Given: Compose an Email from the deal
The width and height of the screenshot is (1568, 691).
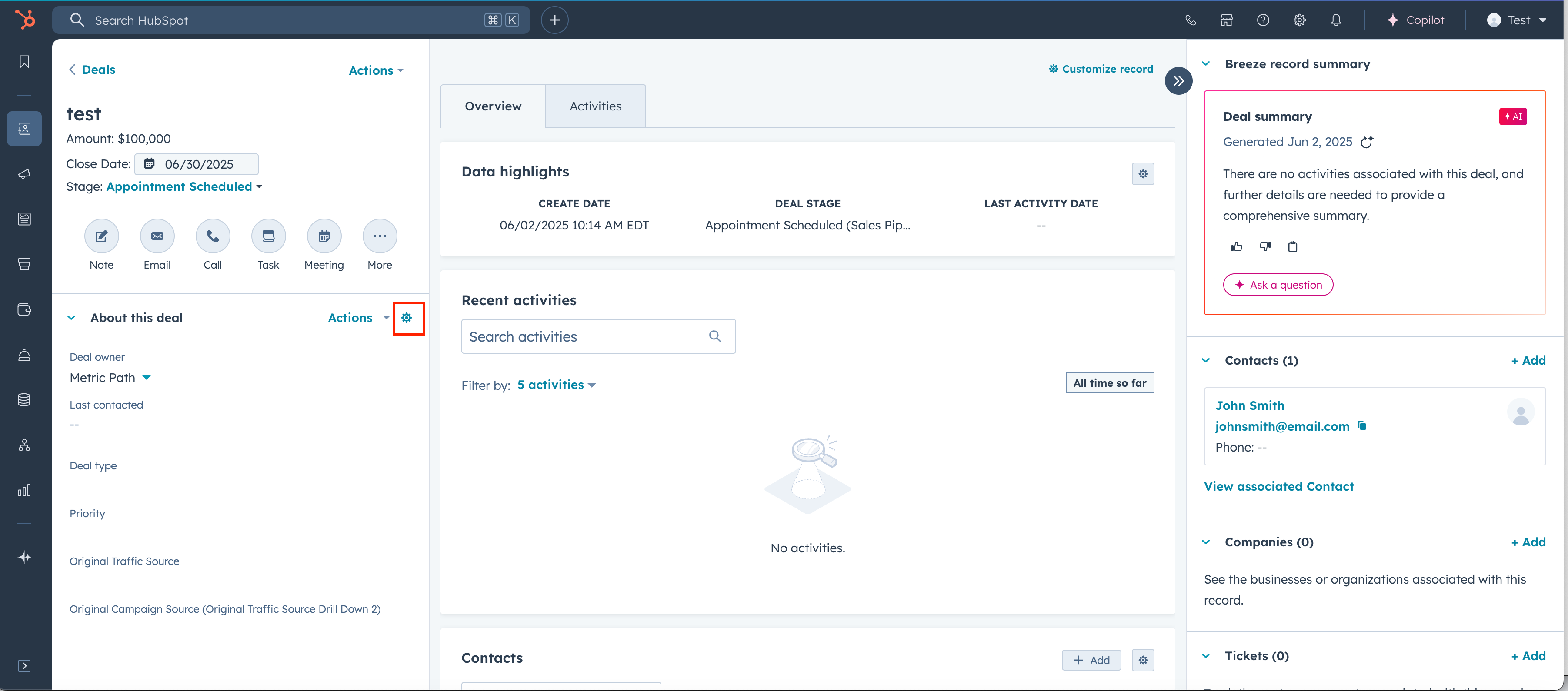Looking at the screenshot, I should click(157, 236).
